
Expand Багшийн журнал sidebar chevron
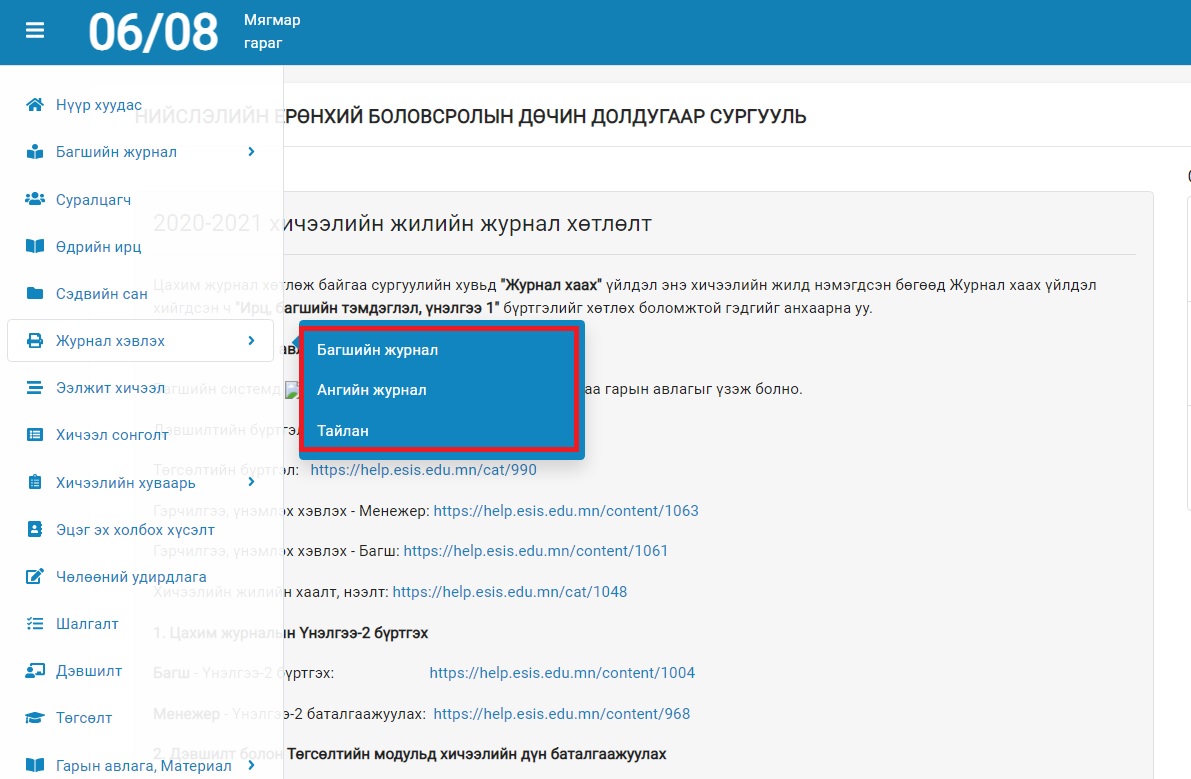tap(251, 152)
